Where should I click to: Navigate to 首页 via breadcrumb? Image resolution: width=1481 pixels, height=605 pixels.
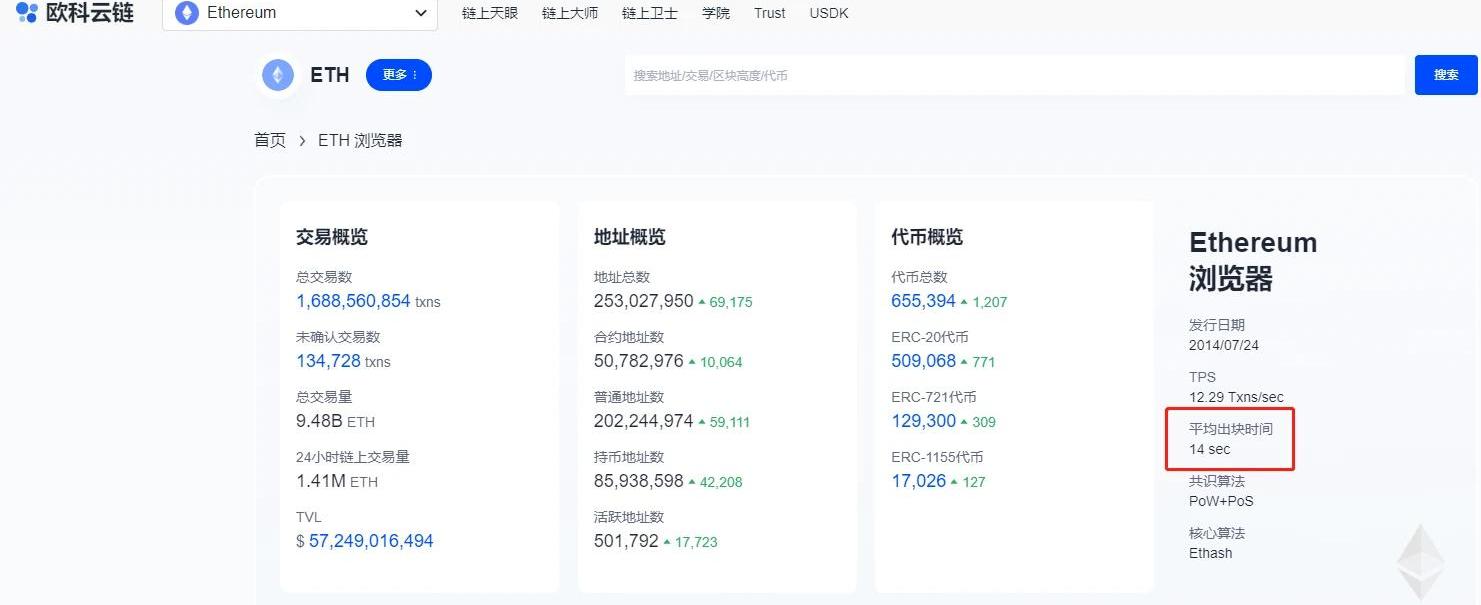point(270,140)
